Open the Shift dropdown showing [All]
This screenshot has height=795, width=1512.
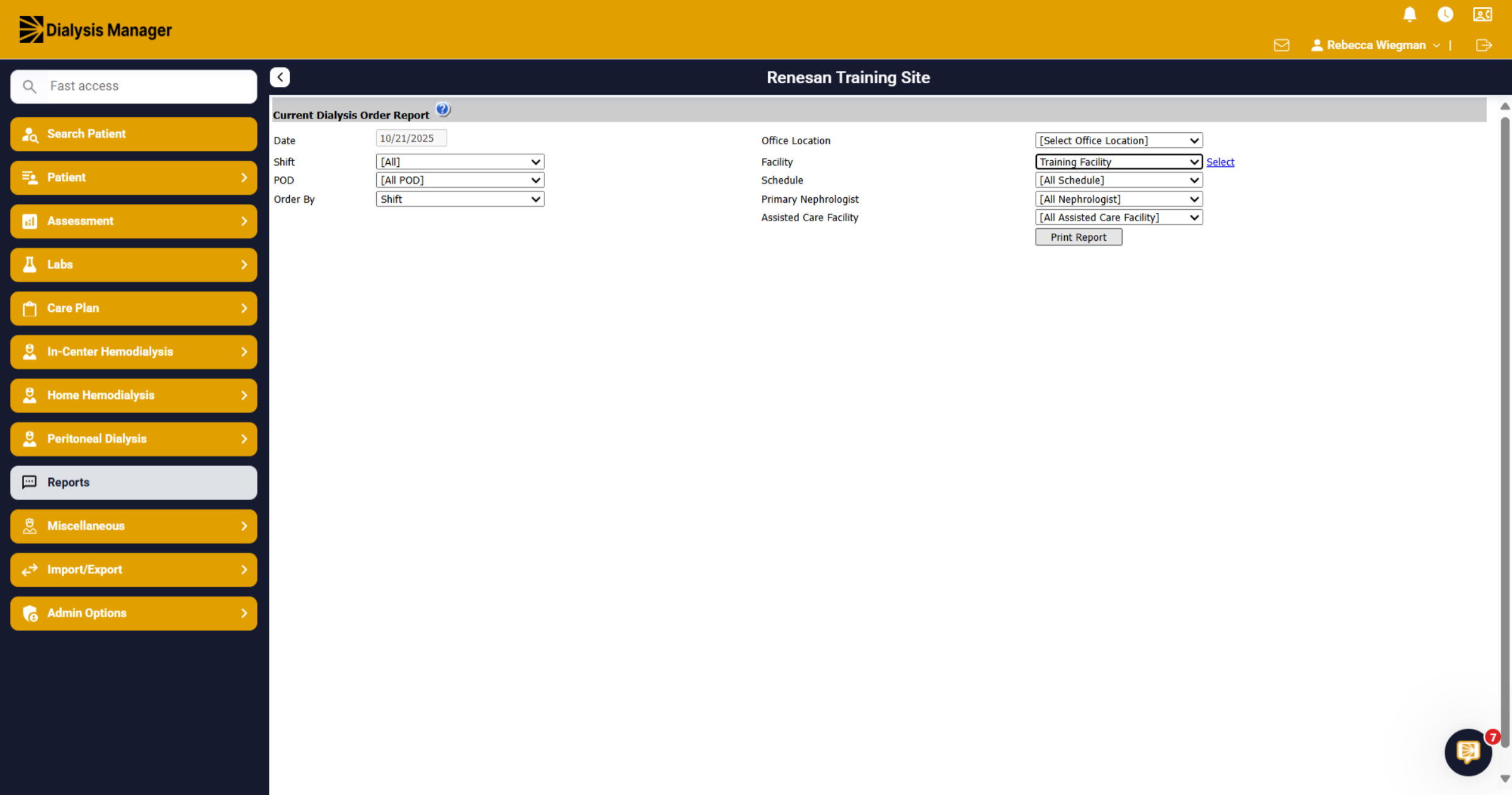pyautogui.click(x=460, y=162)
